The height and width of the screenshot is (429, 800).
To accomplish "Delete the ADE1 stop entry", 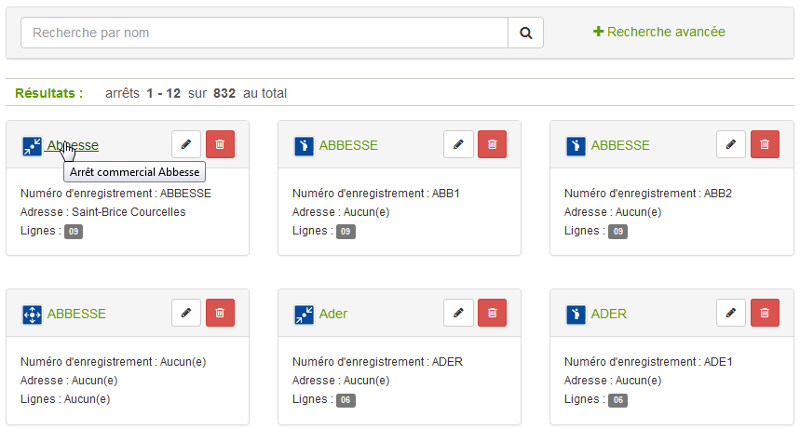I will [x=764, y=313].
